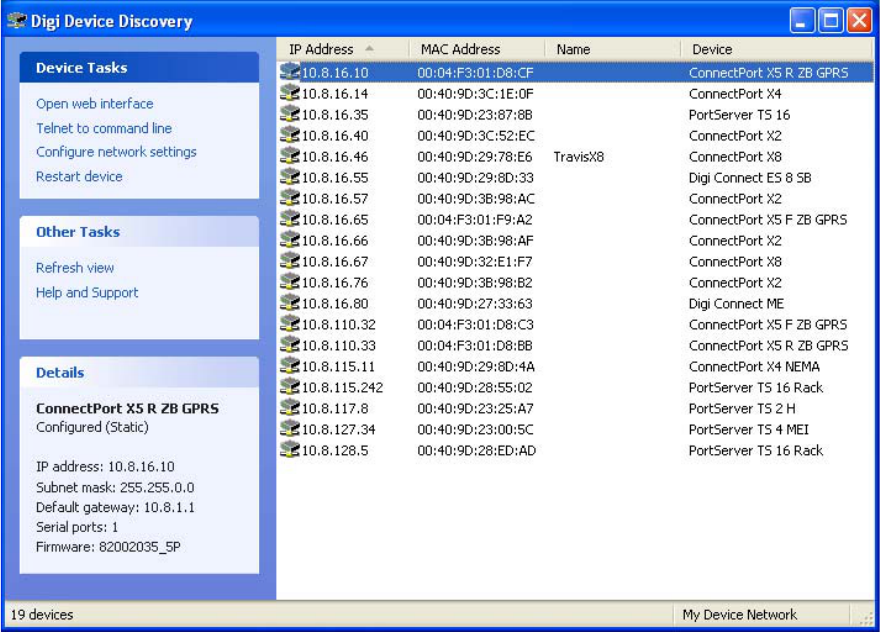Click Configured (Static) detail text

tap(92, 427)
